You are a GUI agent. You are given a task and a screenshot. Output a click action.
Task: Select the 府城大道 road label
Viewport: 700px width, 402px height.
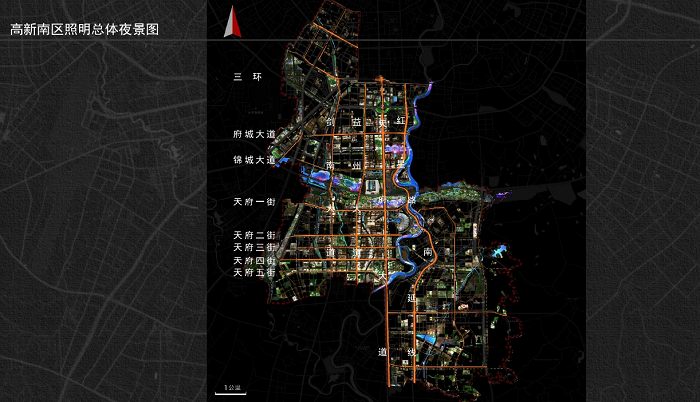point(253,133)
